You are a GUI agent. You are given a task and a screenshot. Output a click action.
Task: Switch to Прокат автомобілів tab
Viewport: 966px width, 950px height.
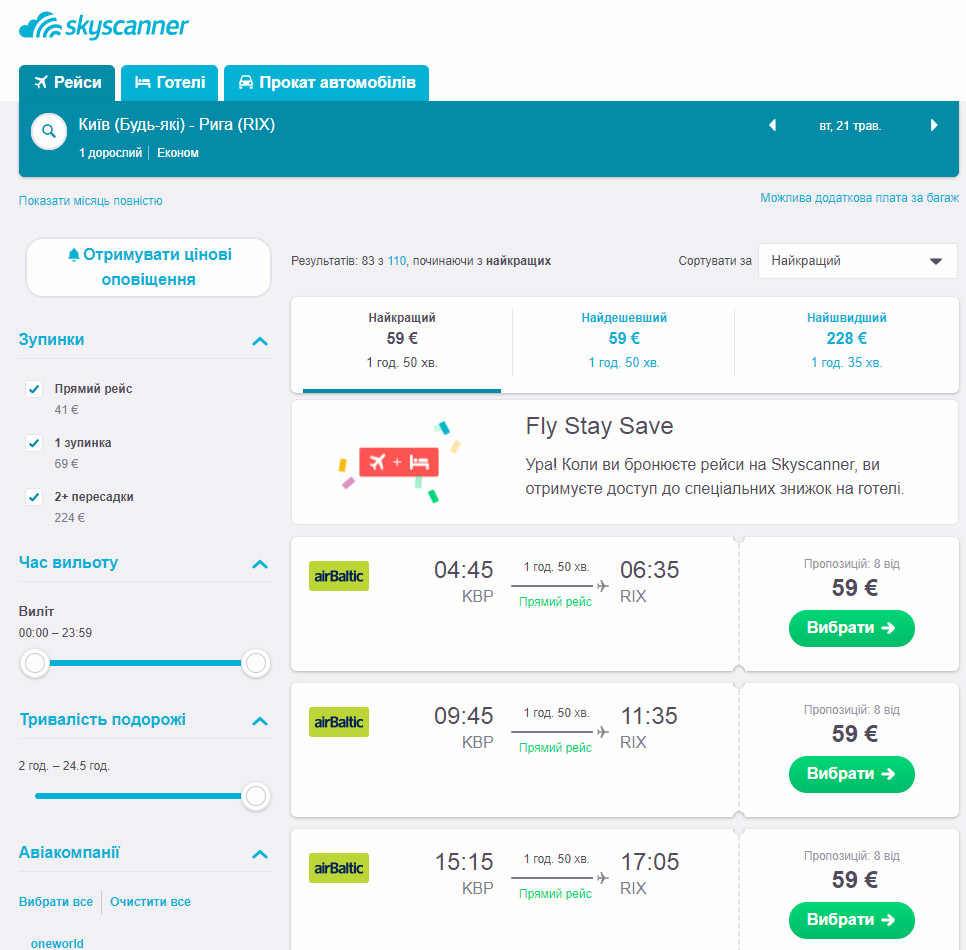(327, 83)
